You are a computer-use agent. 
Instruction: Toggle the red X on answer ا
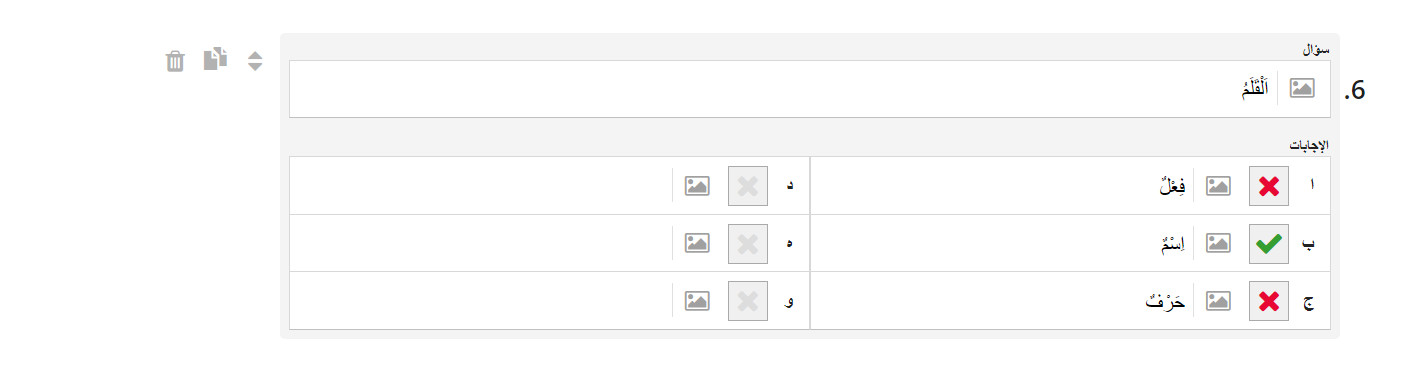[x=1269, y=186]
